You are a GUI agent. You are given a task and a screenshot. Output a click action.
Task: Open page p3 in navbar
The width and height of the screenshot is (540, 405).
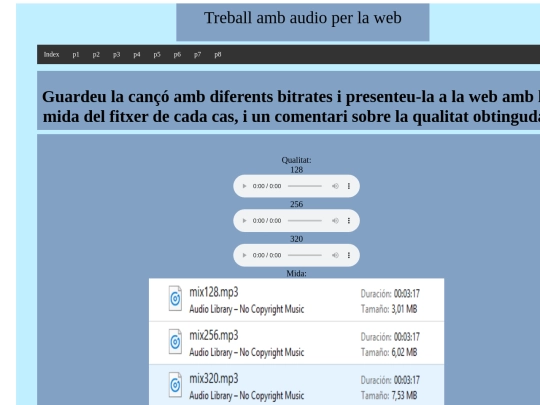(x=116, y=54)
